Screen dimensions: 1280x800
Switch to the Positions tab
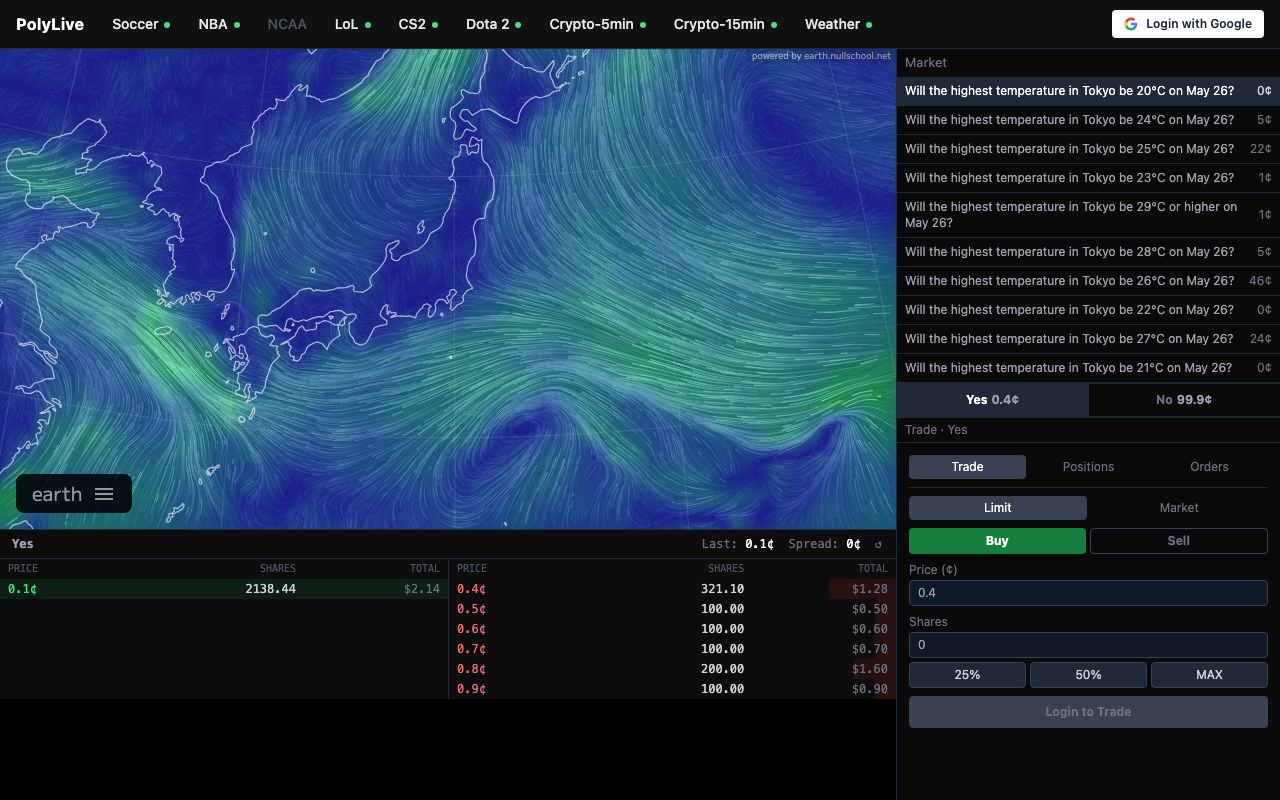(x=1088, y=467)
